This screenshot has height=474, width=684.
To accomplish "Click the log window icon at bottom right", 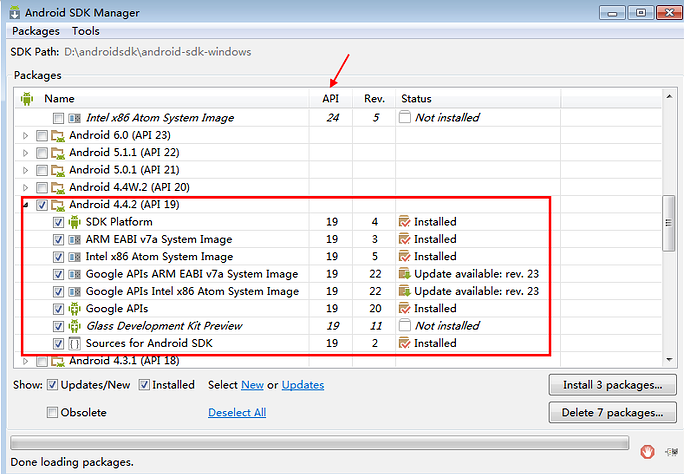I will (x=667, y=449).
